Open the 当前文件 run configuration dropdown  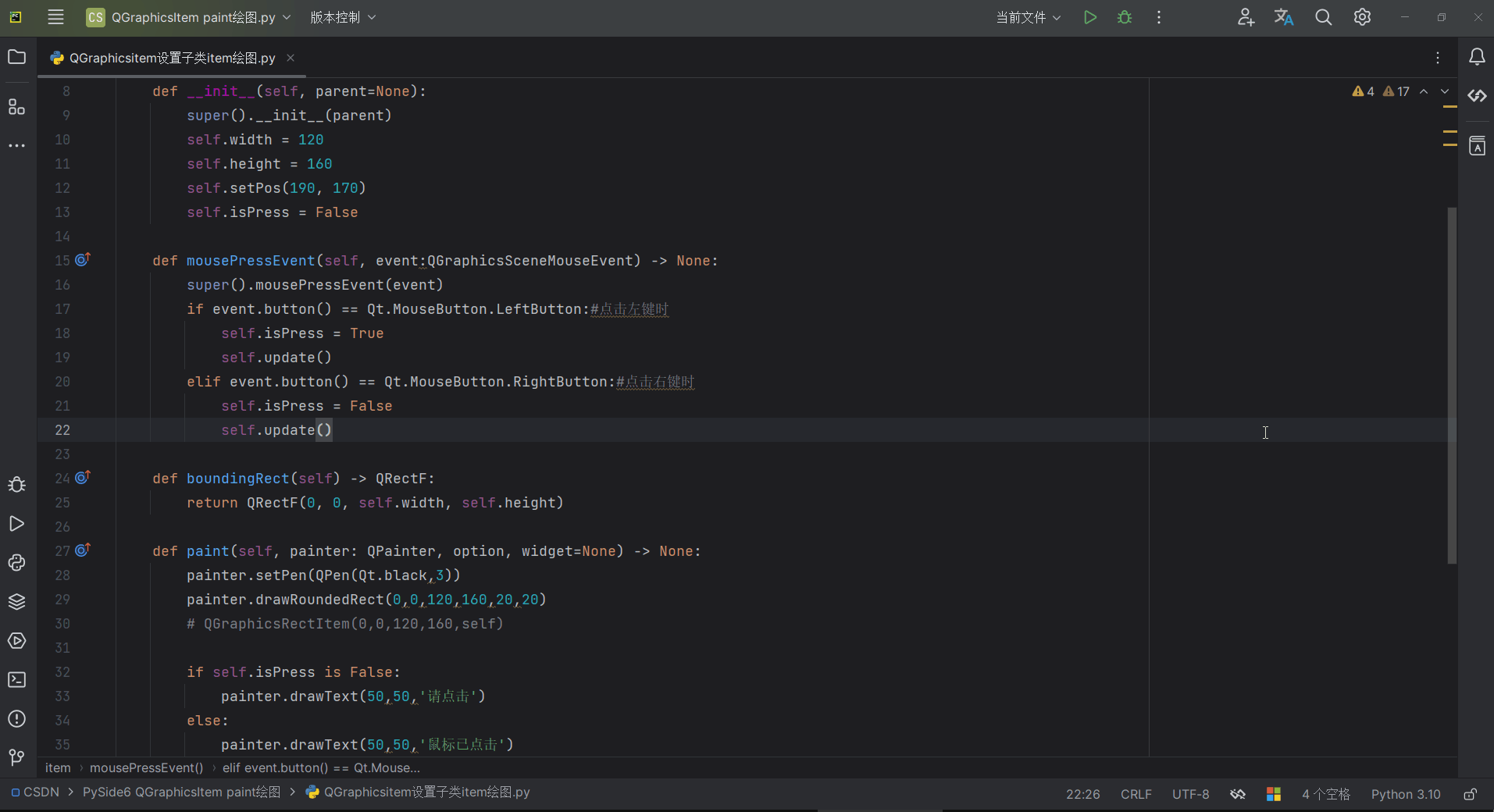point(1028,16)
